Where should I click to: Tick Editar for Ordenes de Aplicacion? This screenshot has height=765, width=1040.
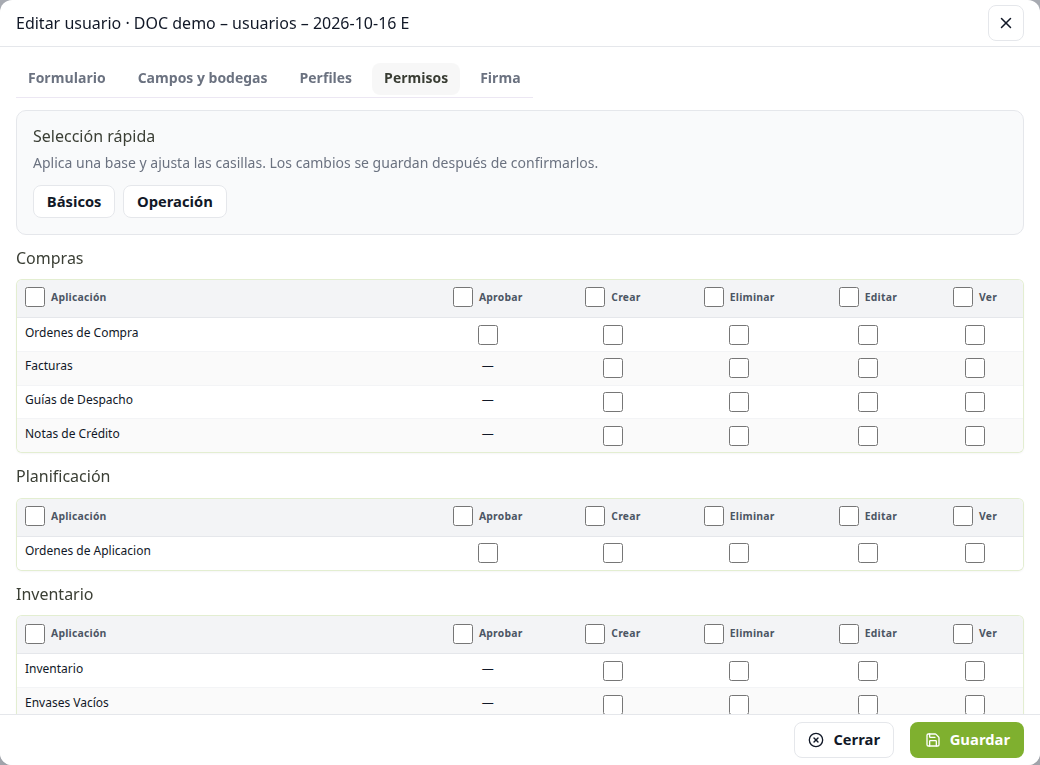(868, 553)
